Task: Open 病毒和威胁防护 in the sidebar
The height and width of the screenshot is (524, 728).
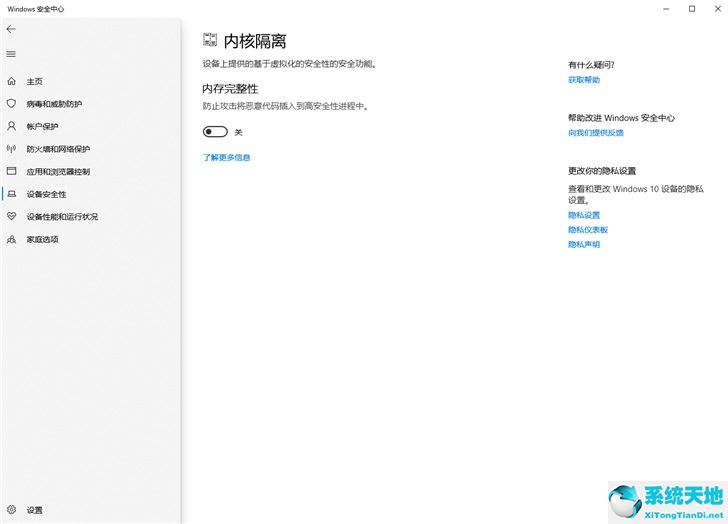Action: pos(54,104)
